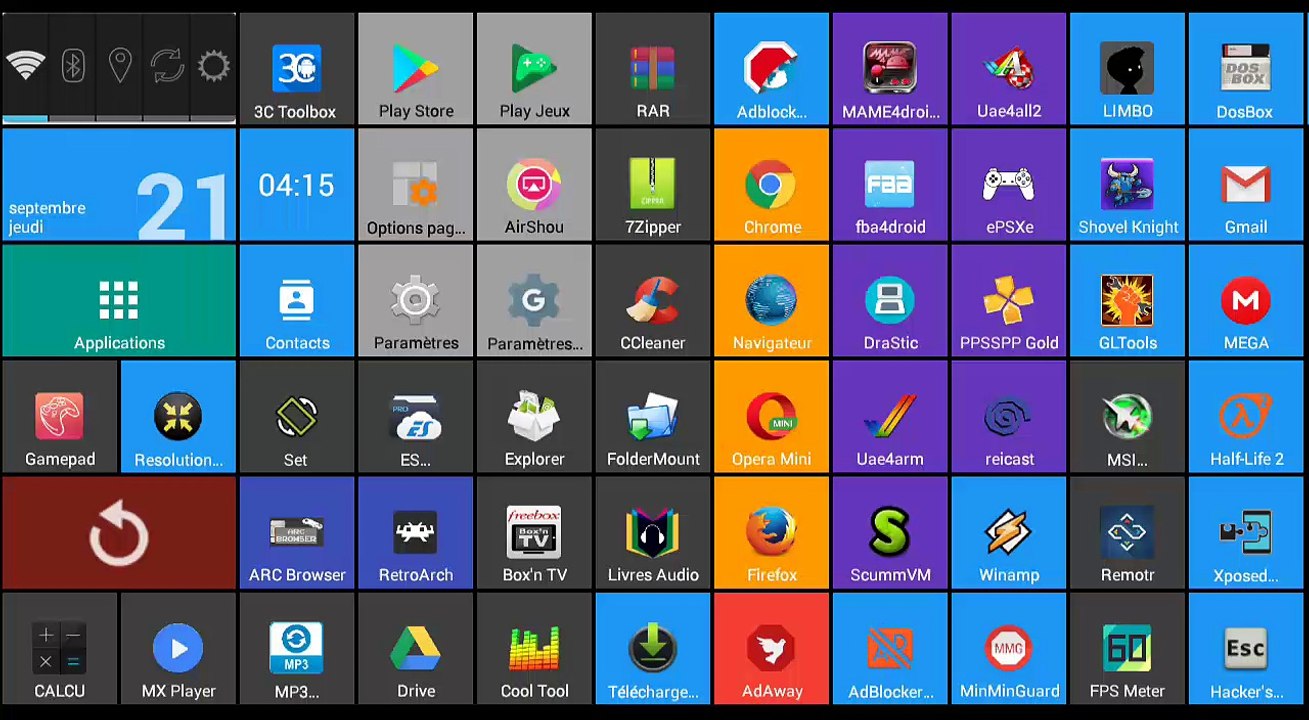This screenshot has width=1309, height=720.
Task: Toggle the location quick setting
Action: tap(119, 67)
